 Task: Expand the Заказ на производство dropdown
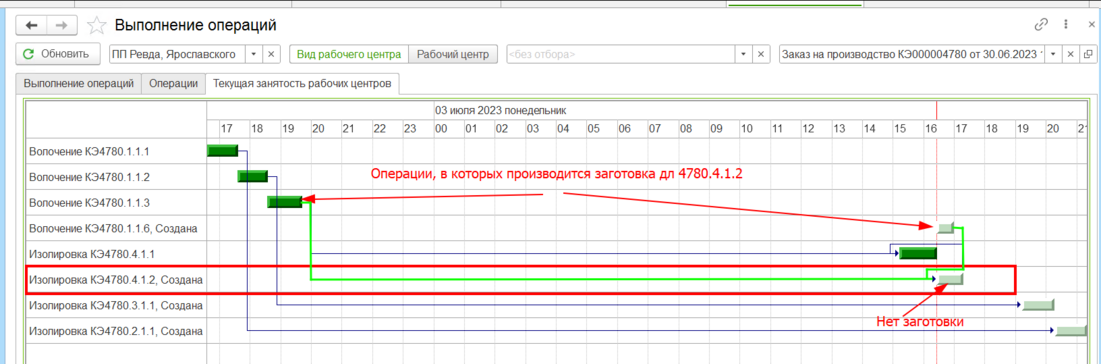1053,54
